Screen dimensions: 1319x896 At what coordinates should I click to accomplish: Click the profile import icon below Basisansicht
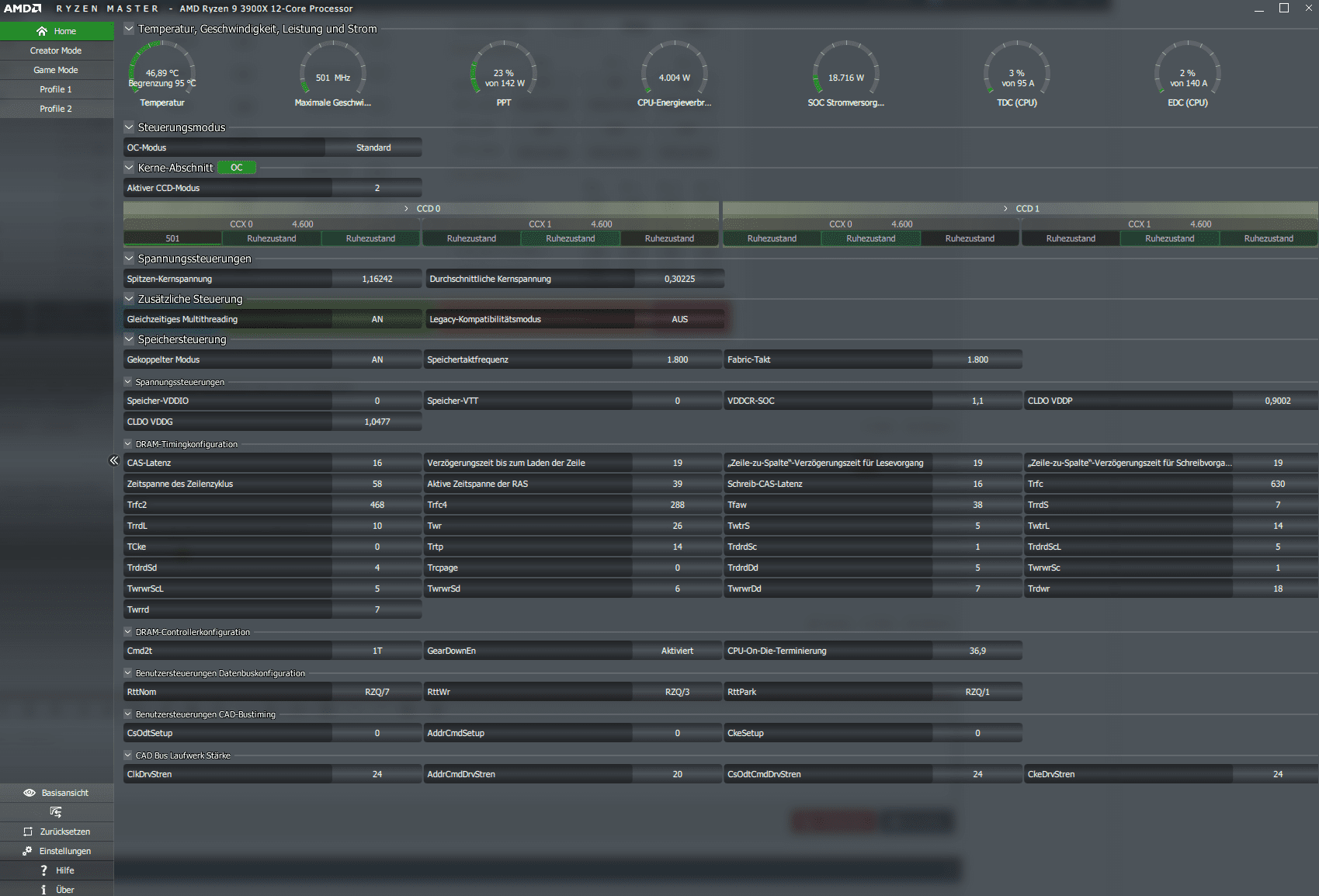pos(56,812)
